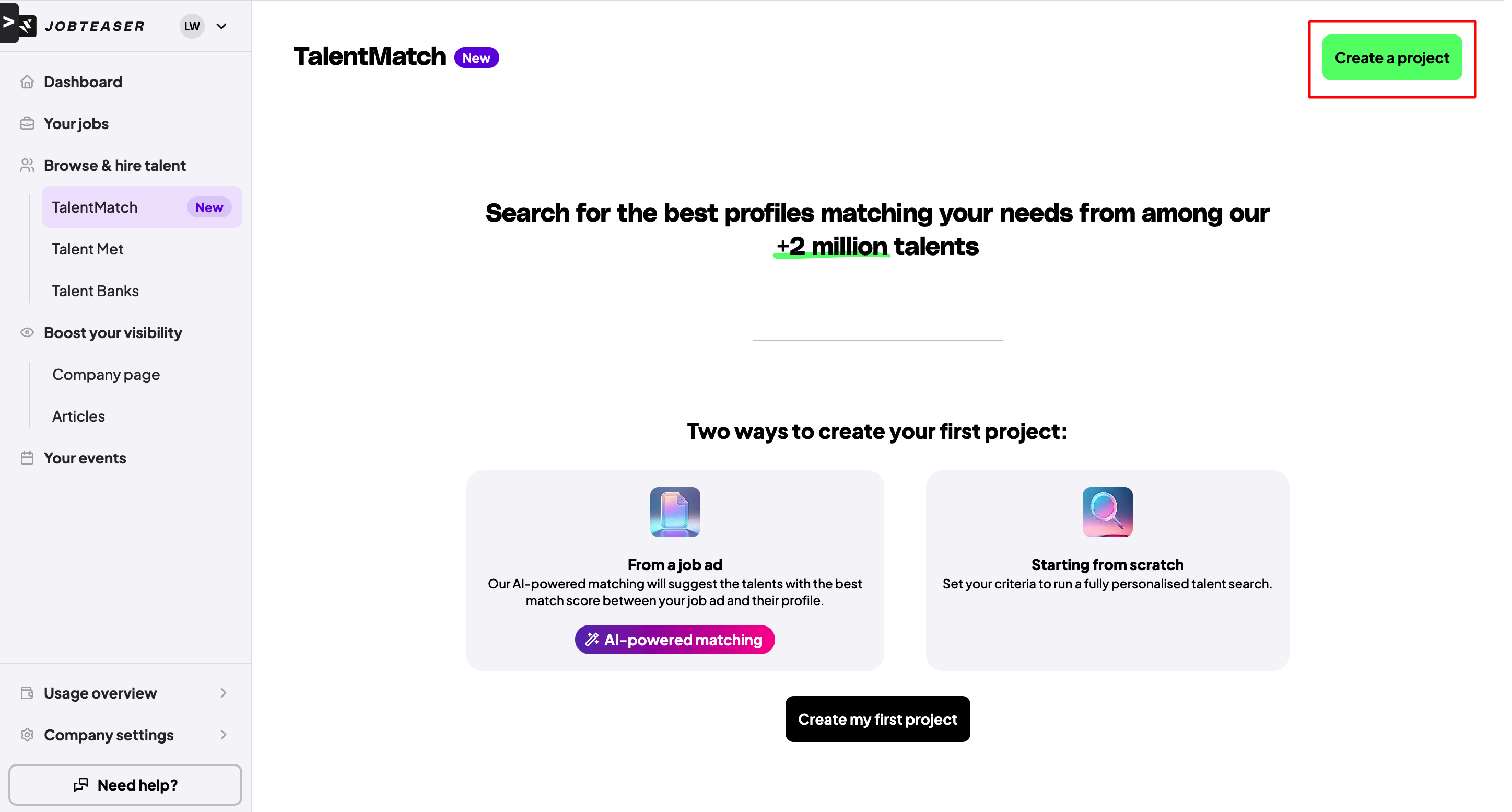1512x812 pixels.
Task: Click the Dashboard home icon
Action: [x=27, y=82]
